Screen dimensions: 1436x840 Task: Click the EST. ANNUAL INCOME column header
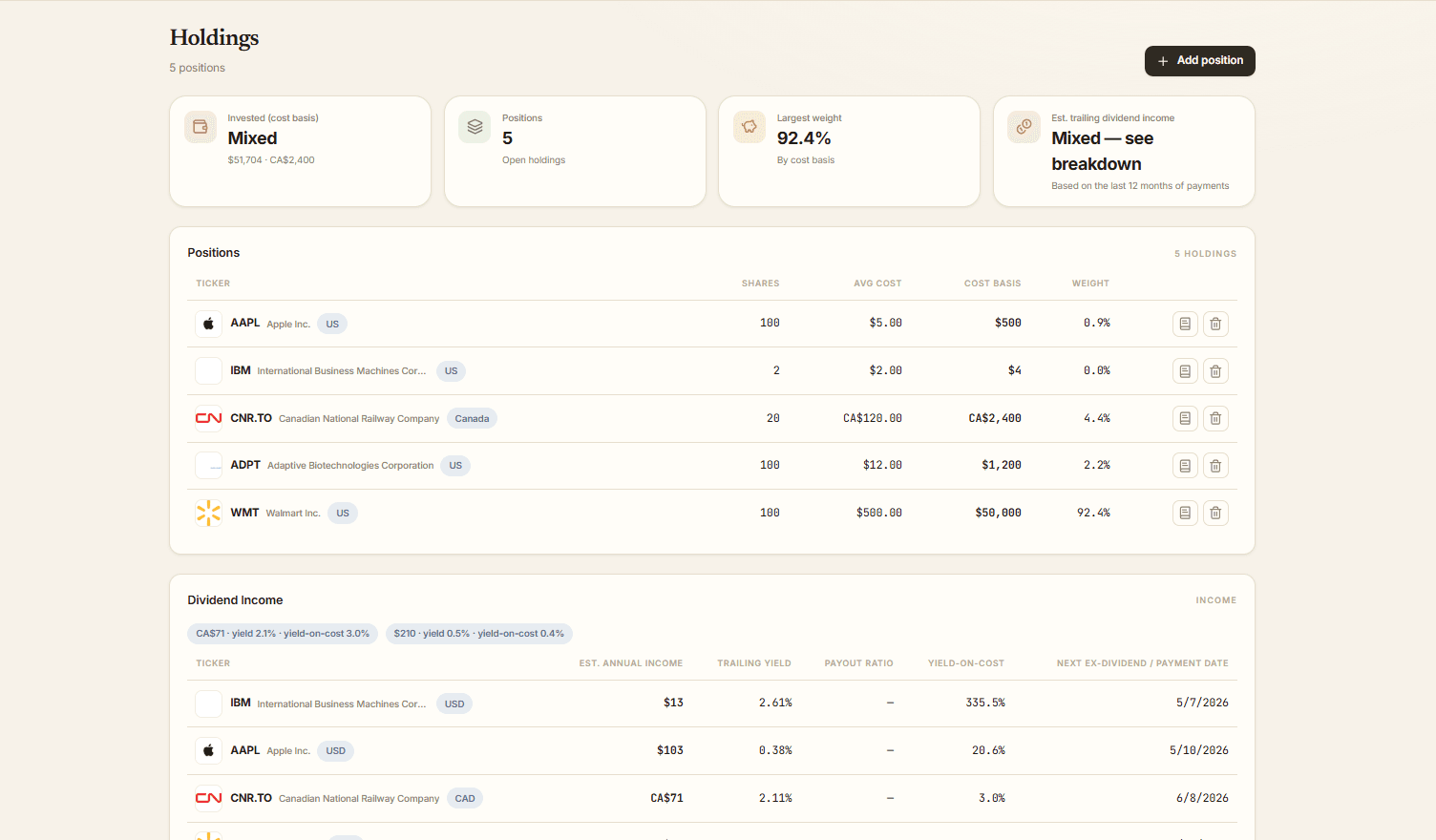[x=631, y=663]
